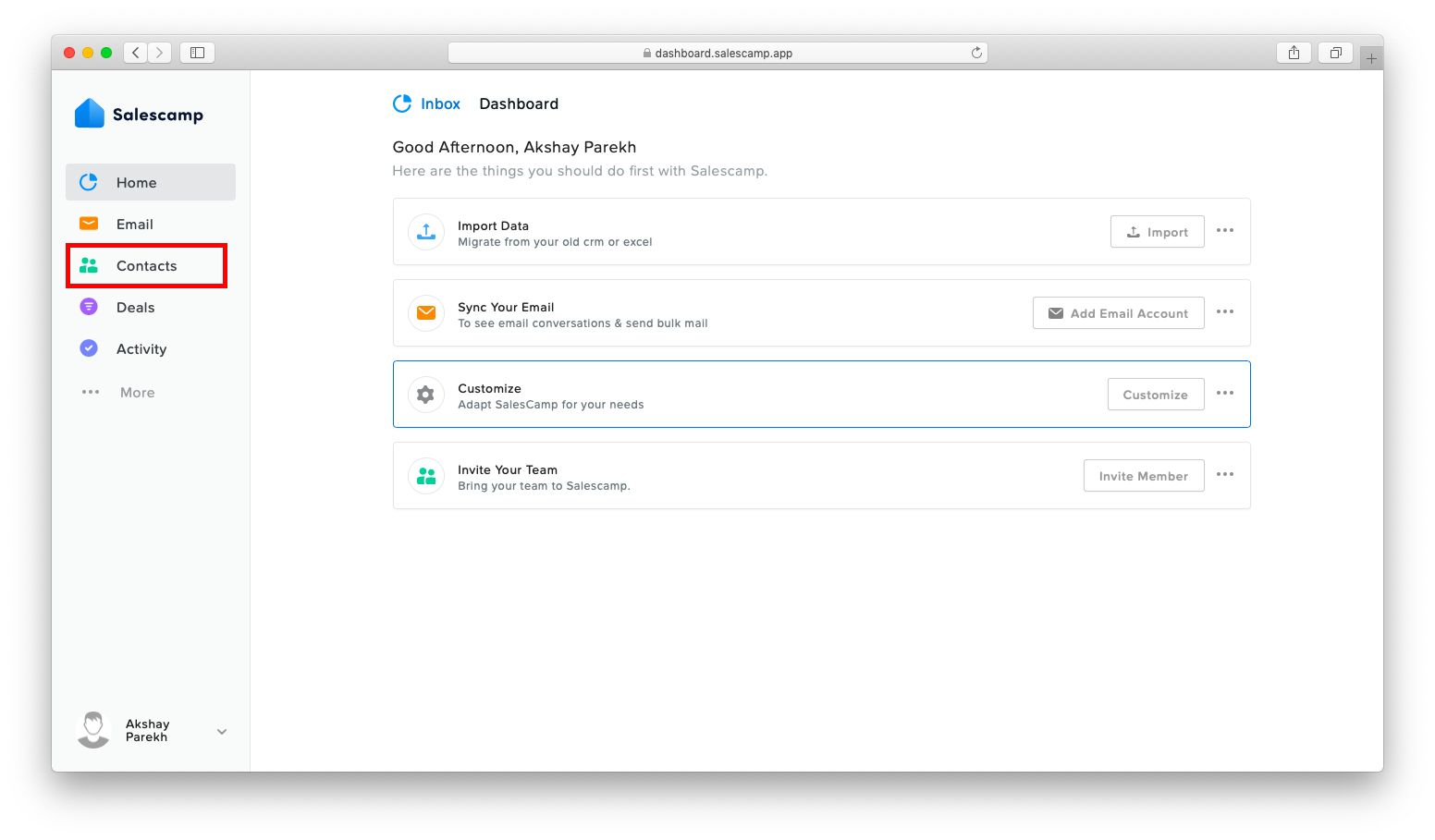1435x840 pixels.
Task: Select the Import Data card title
Action: click(494, 225)
